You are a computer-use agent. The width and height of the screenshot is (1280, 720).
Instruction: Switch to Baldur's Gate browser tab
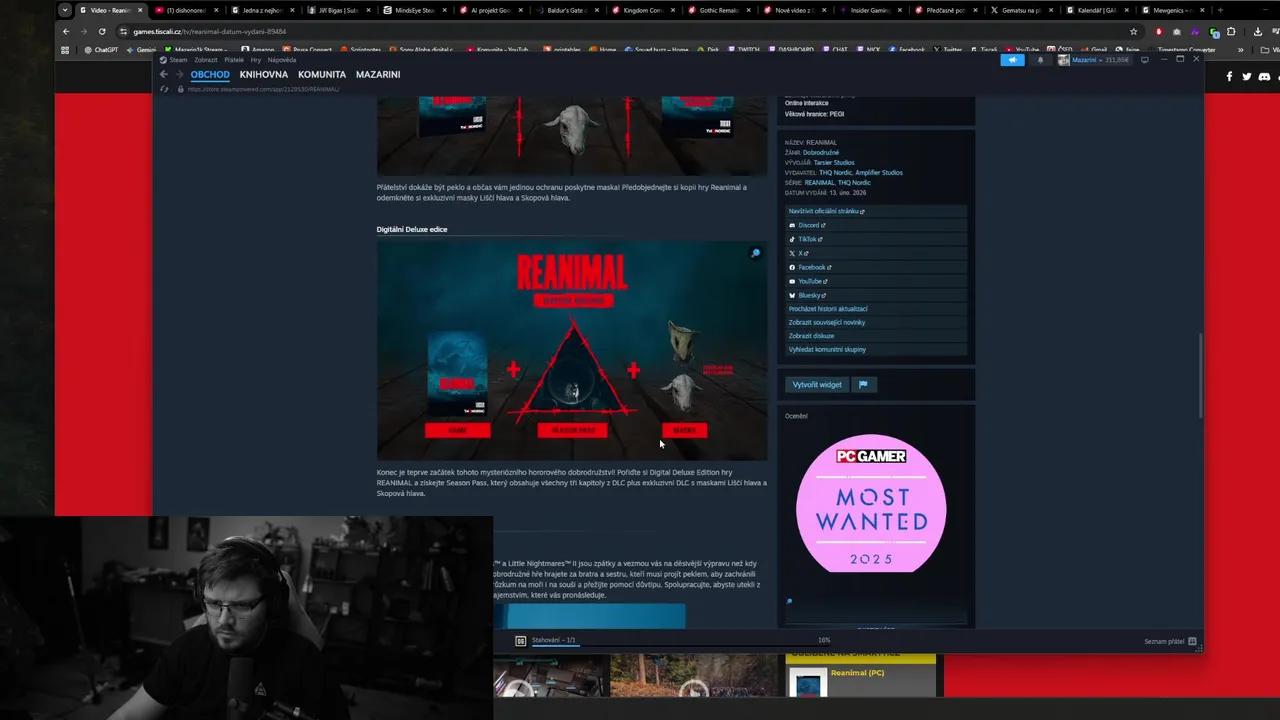pyautogui.click(x=566, y=10)
